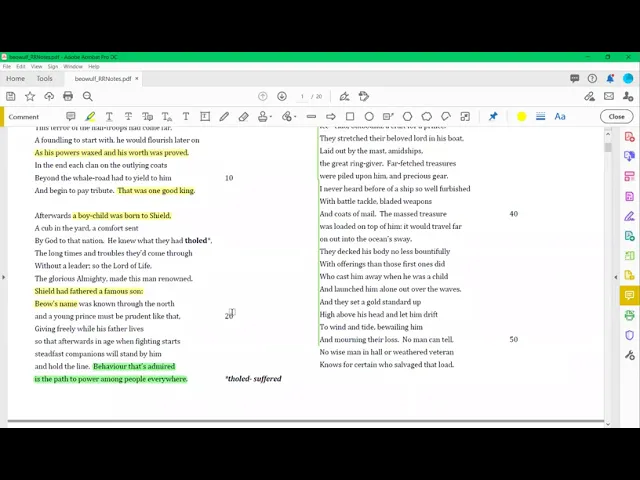Open the find text magnifier

87,96
